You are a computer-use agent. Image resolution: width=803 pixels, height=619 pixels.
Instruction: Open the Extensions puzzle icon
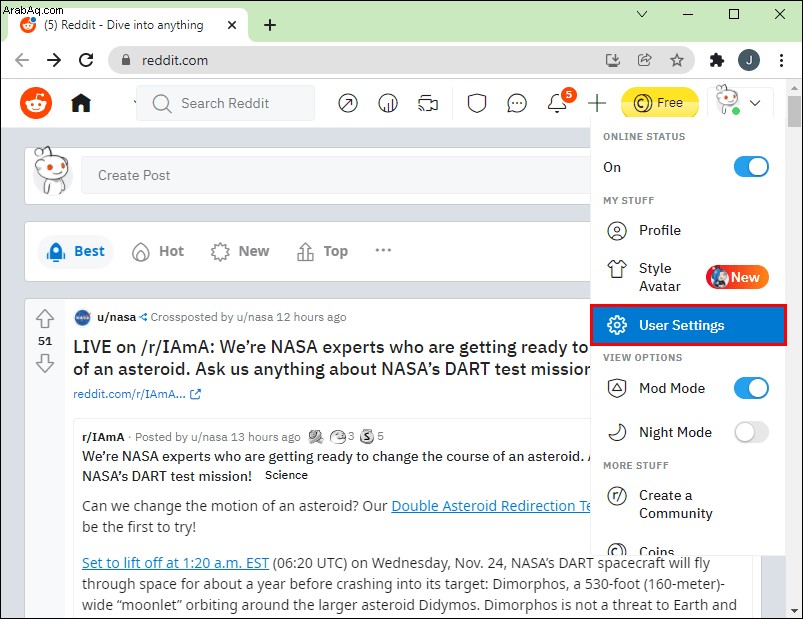click(716, 60)
